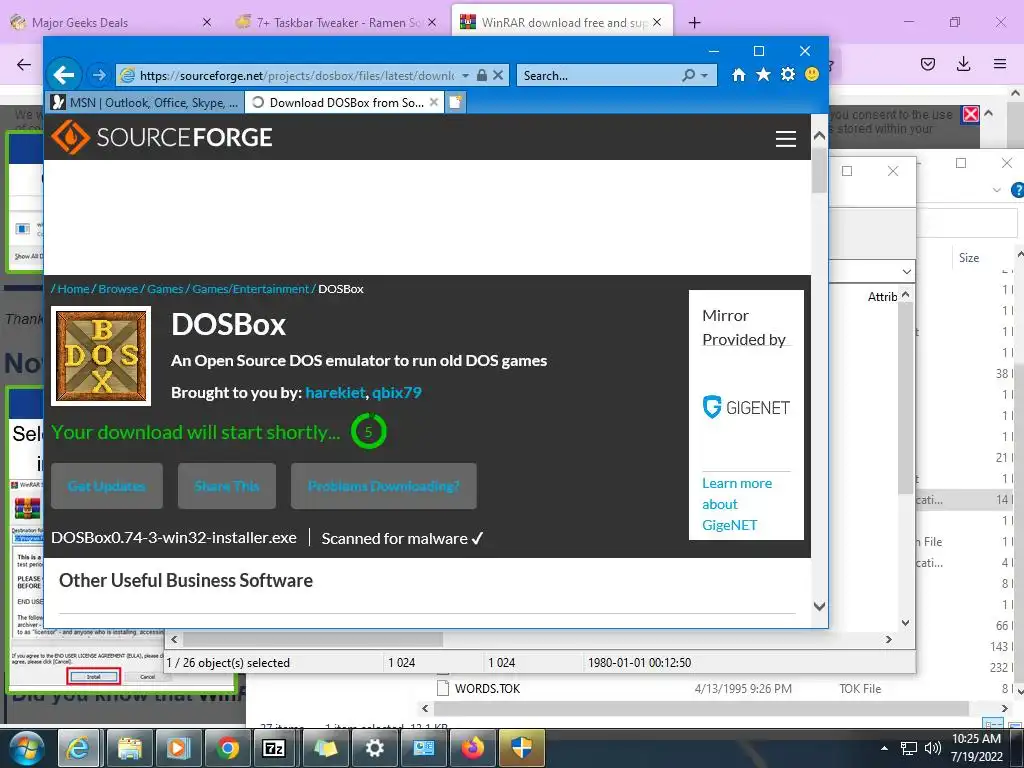
Task: Open Windows Explorer from taskbar
Action: coord(129,748)
